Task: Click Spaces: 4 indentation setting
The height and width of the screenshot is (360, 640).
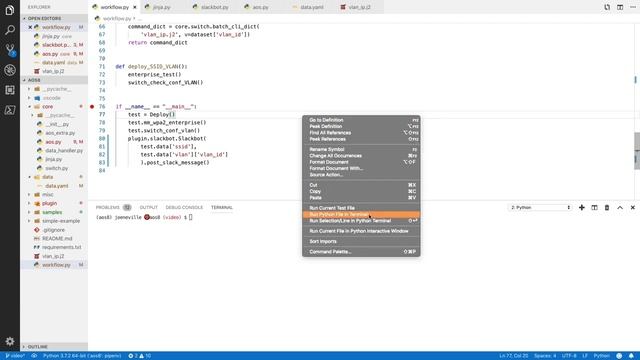Action: (x=545, y=356)
